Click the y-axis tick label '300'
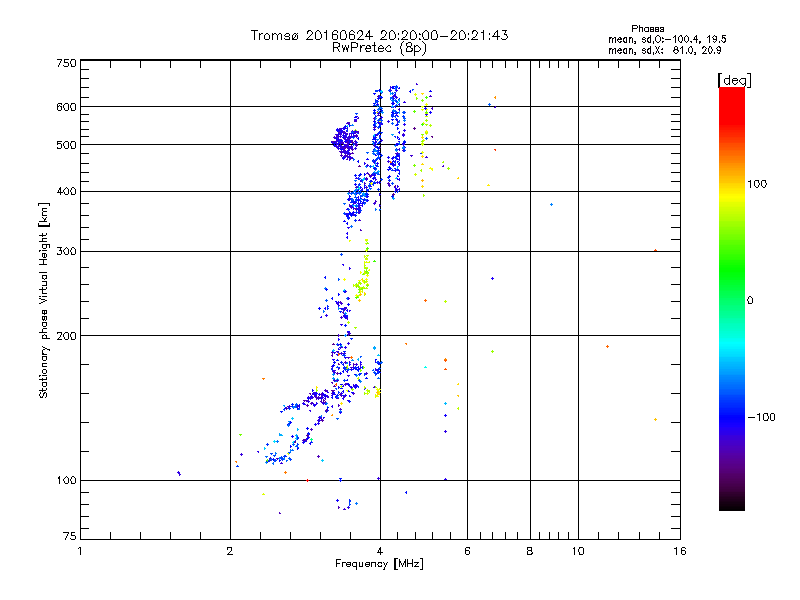Screen dimensions: 800x600 [x=66, y=251]
